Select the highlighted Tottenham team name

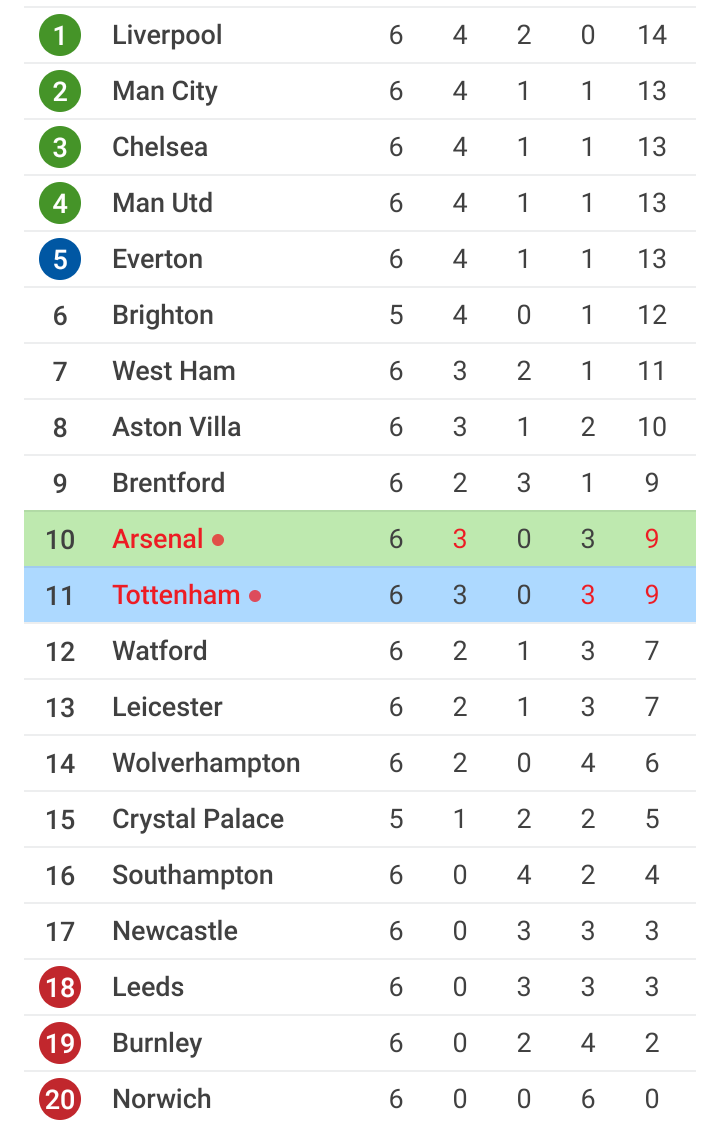[x=177, y=595]
